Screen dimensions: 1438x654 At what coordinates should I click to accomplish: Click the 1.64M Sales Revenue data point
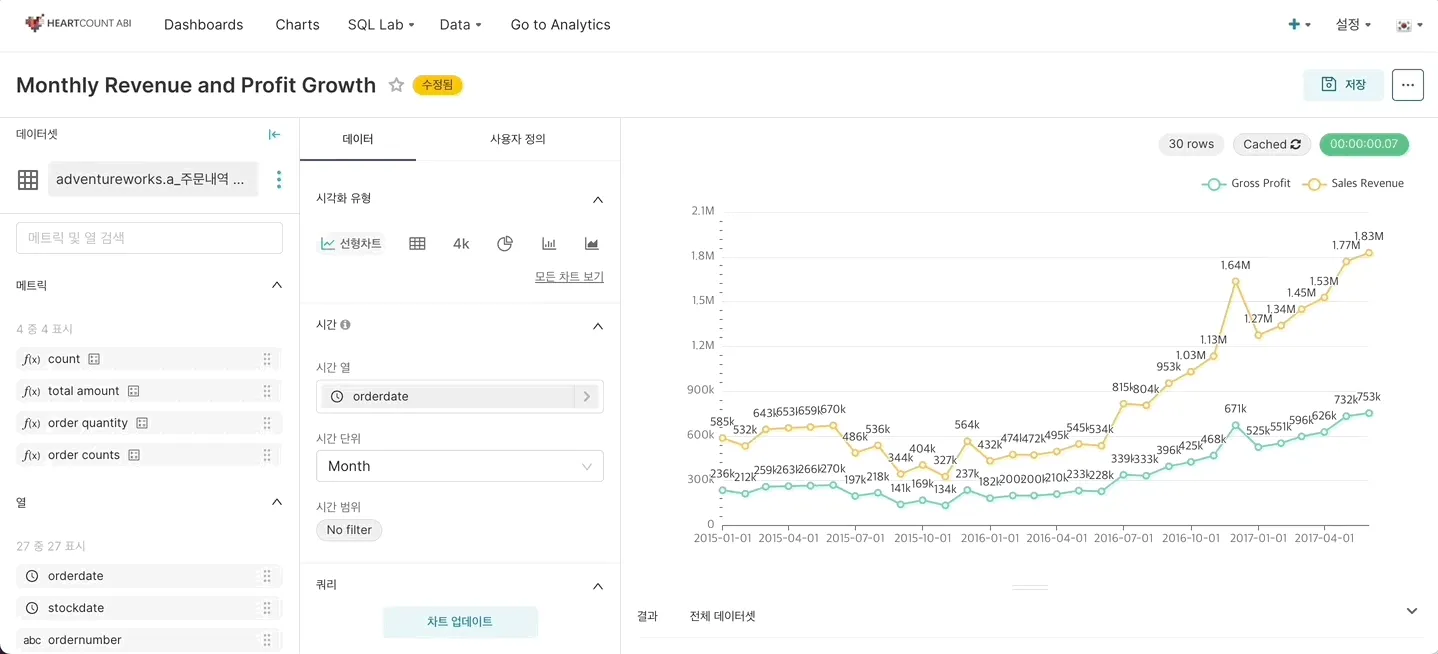(1236, 282)
